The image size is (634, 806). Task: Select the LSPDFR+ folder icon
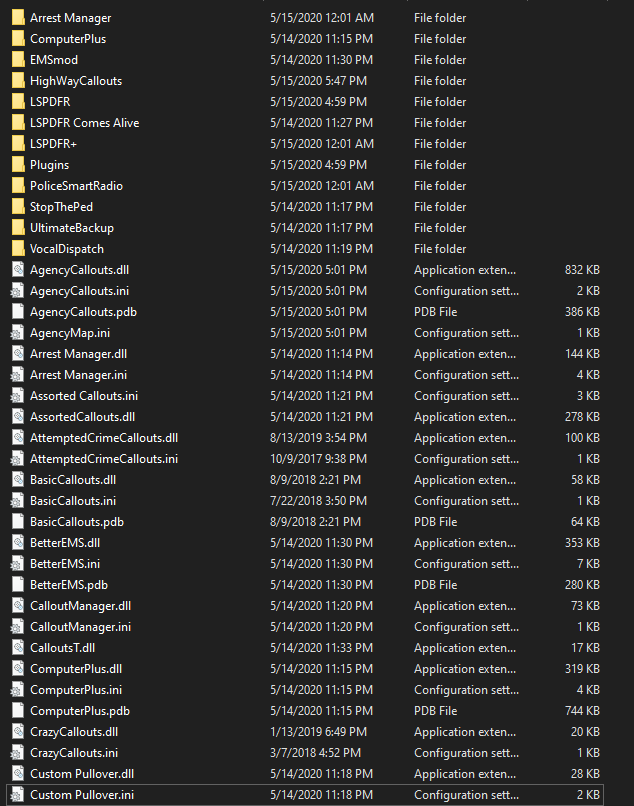tap(18, 144)
